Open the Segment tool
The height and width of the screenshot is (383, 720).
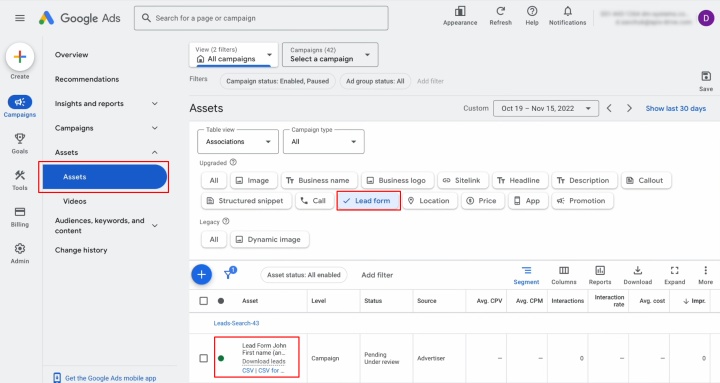[526, 275]
